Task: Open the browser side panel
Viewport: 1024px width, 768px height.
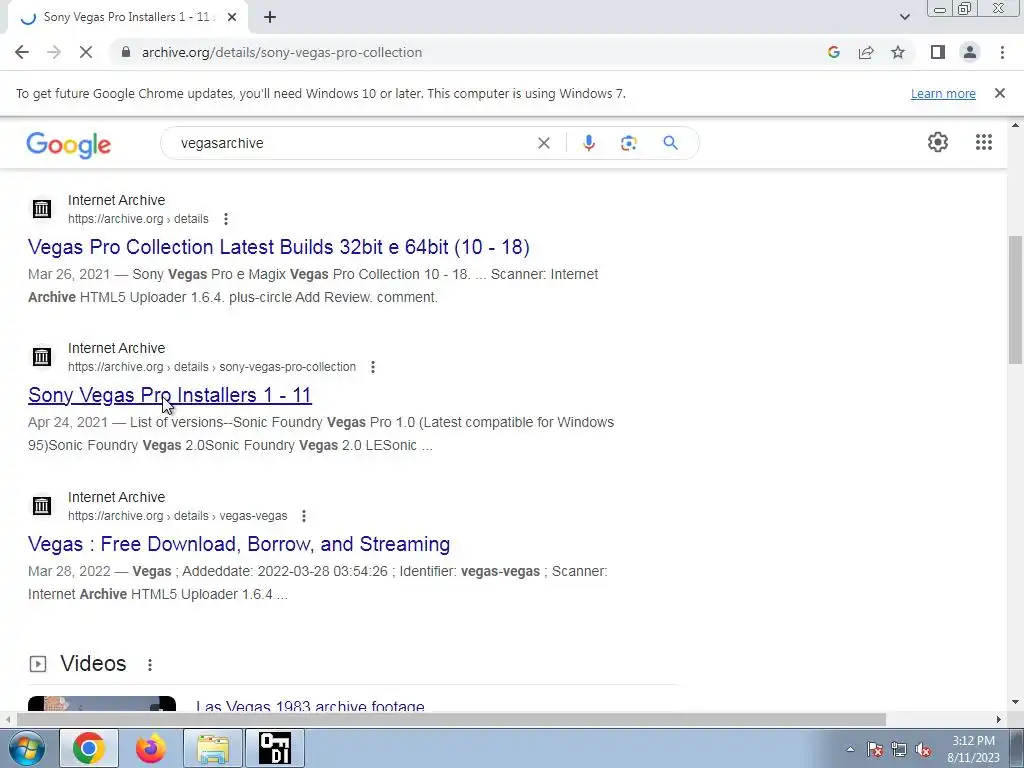Action: (x=938, y=52)
